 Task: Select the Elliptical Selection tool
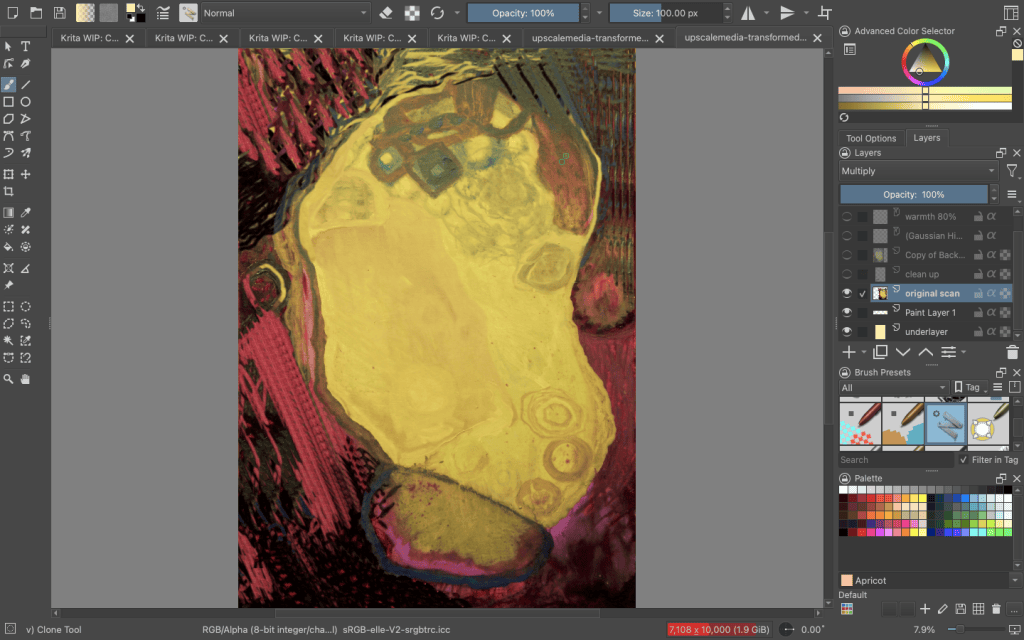(x=25, y=306)
